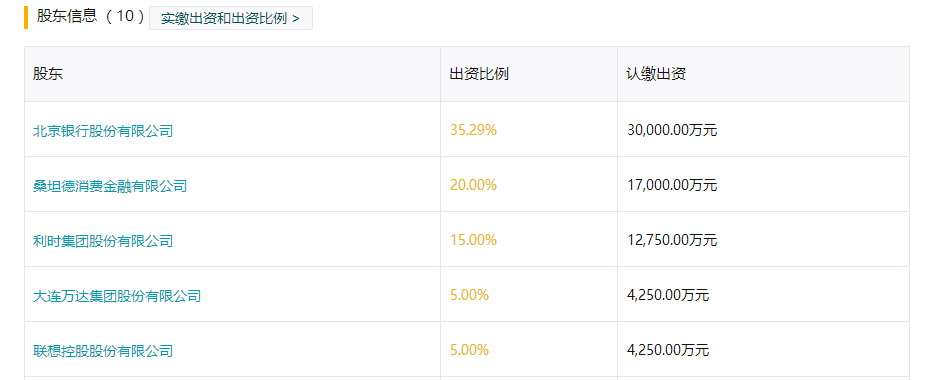
Task: Open 大连万达集团股份有限公司 shareholder link
Action: 117,296
